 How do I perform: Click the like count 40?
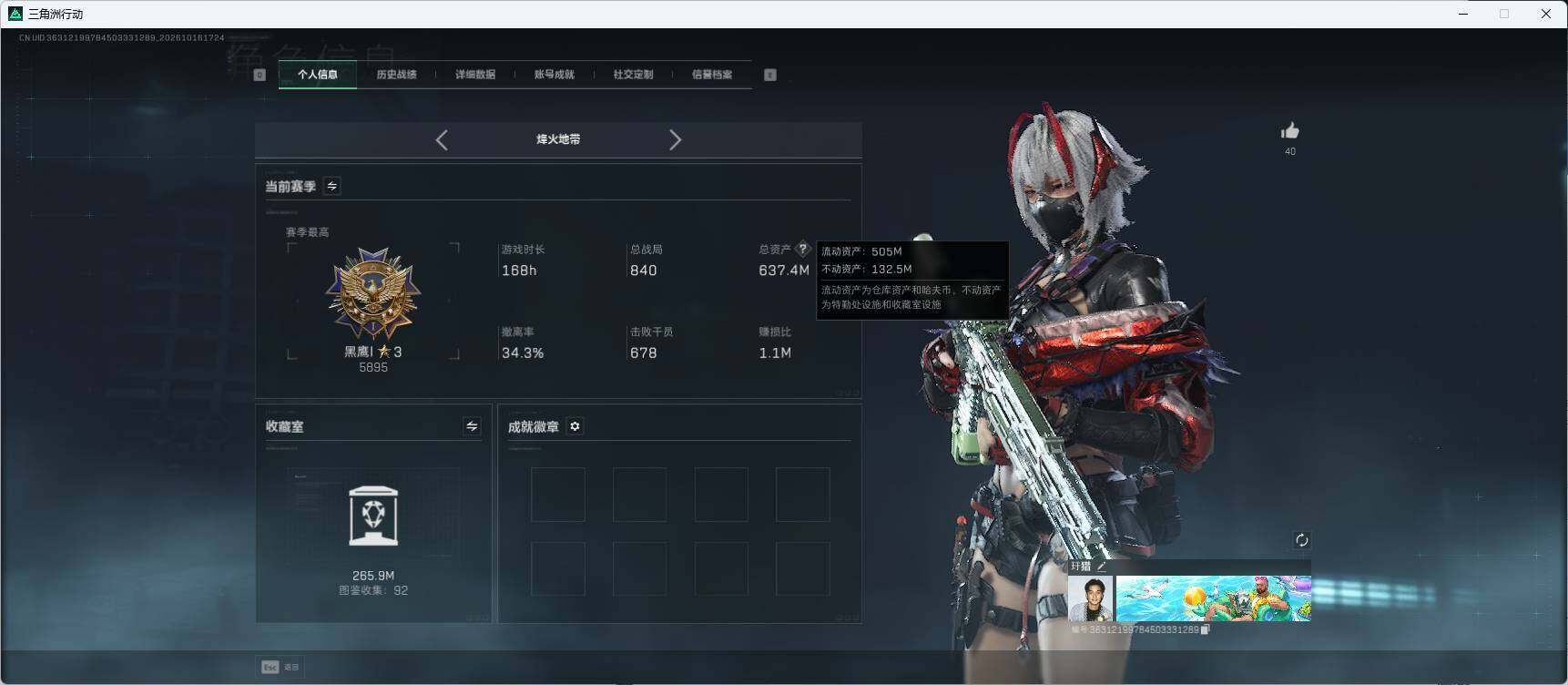click(x=1289, y=151)
